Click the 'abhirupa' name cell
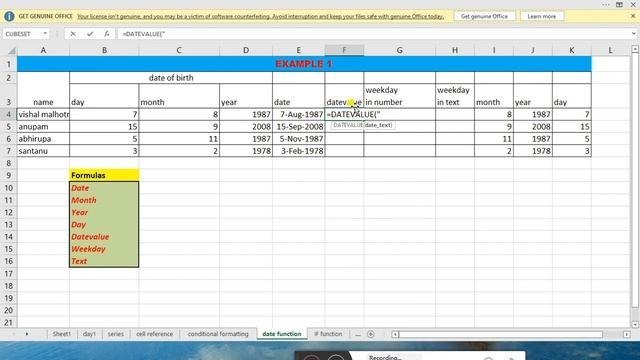 [x=43, y=139]
